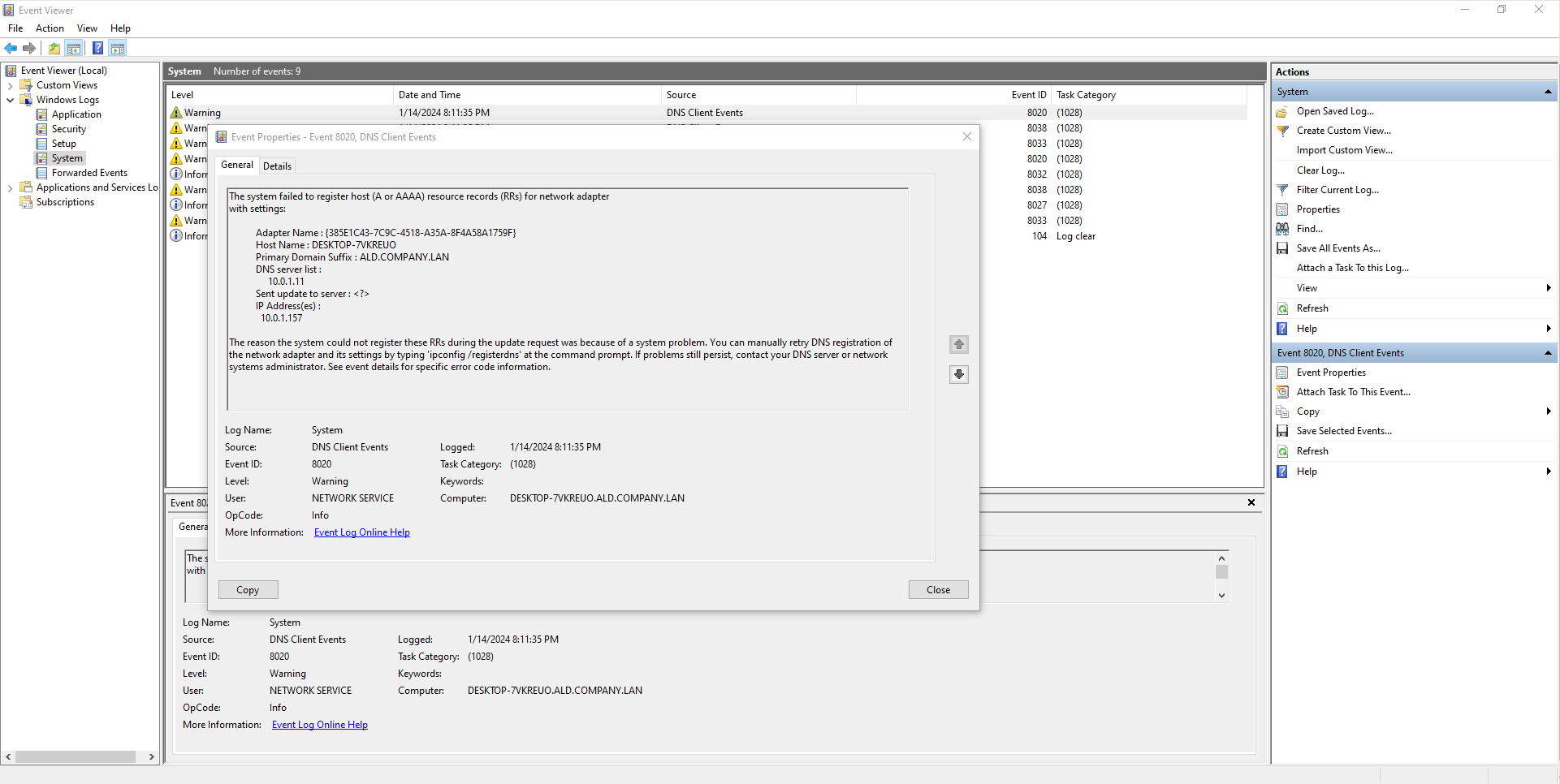Click Save All Events As action

click(1338, 248)
